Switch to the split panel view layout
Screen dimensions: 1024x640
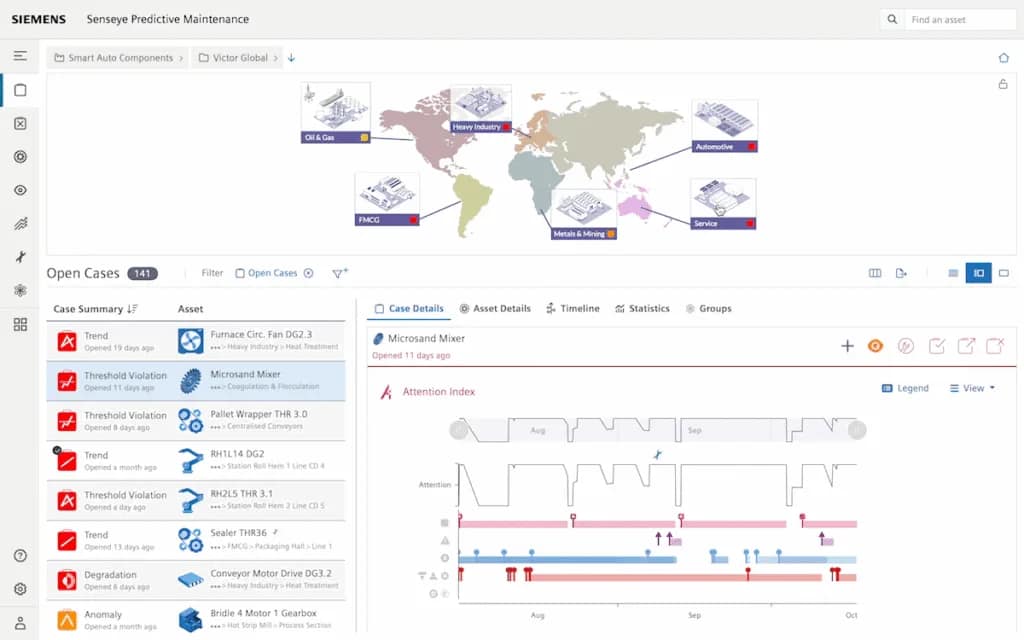click(978, 273)
